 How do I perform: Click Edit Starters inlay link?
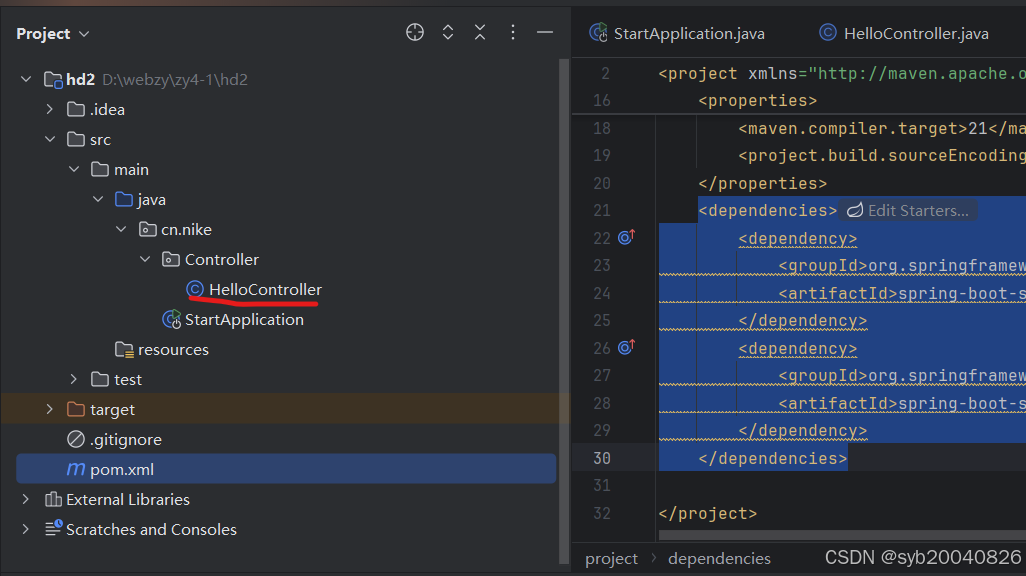coord(908,211)
